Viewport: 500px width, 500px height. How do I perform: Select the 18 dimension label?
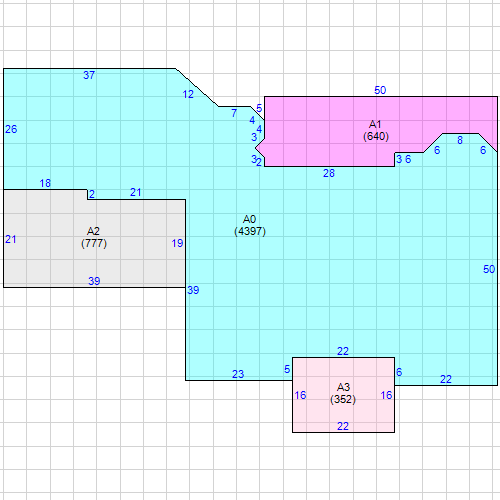pos(45,183)
